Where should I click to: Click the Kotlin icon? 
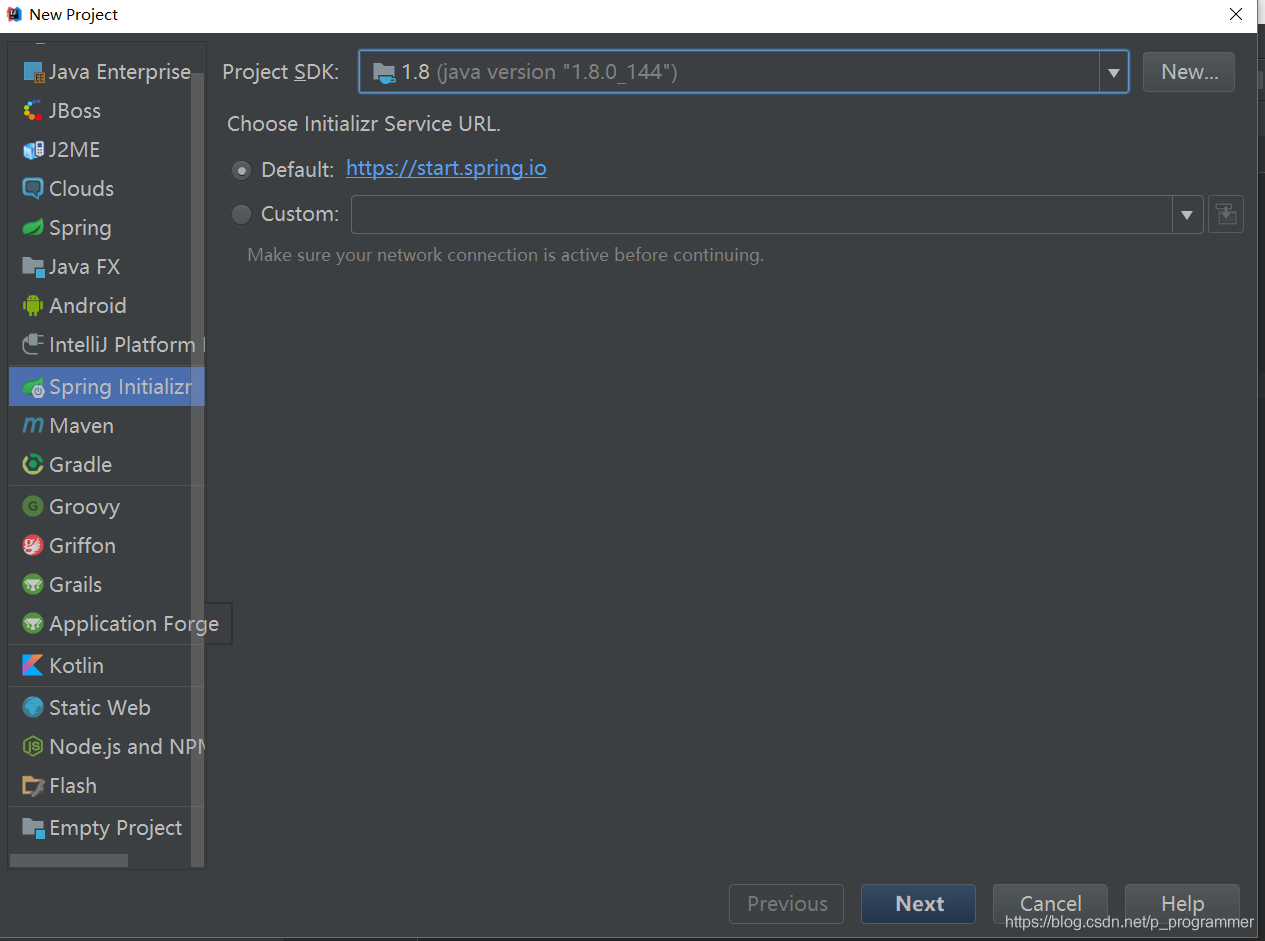click(x=33, y=666)
